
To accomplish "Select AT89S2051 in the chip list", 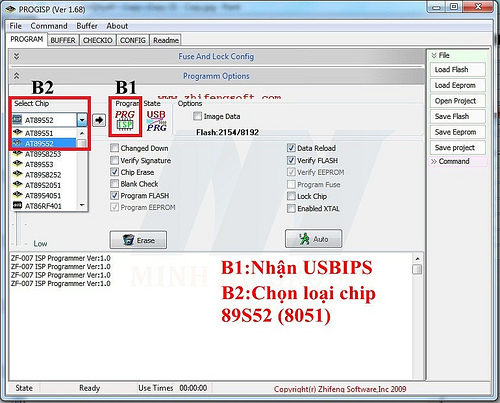I will [x=44, y=185].
